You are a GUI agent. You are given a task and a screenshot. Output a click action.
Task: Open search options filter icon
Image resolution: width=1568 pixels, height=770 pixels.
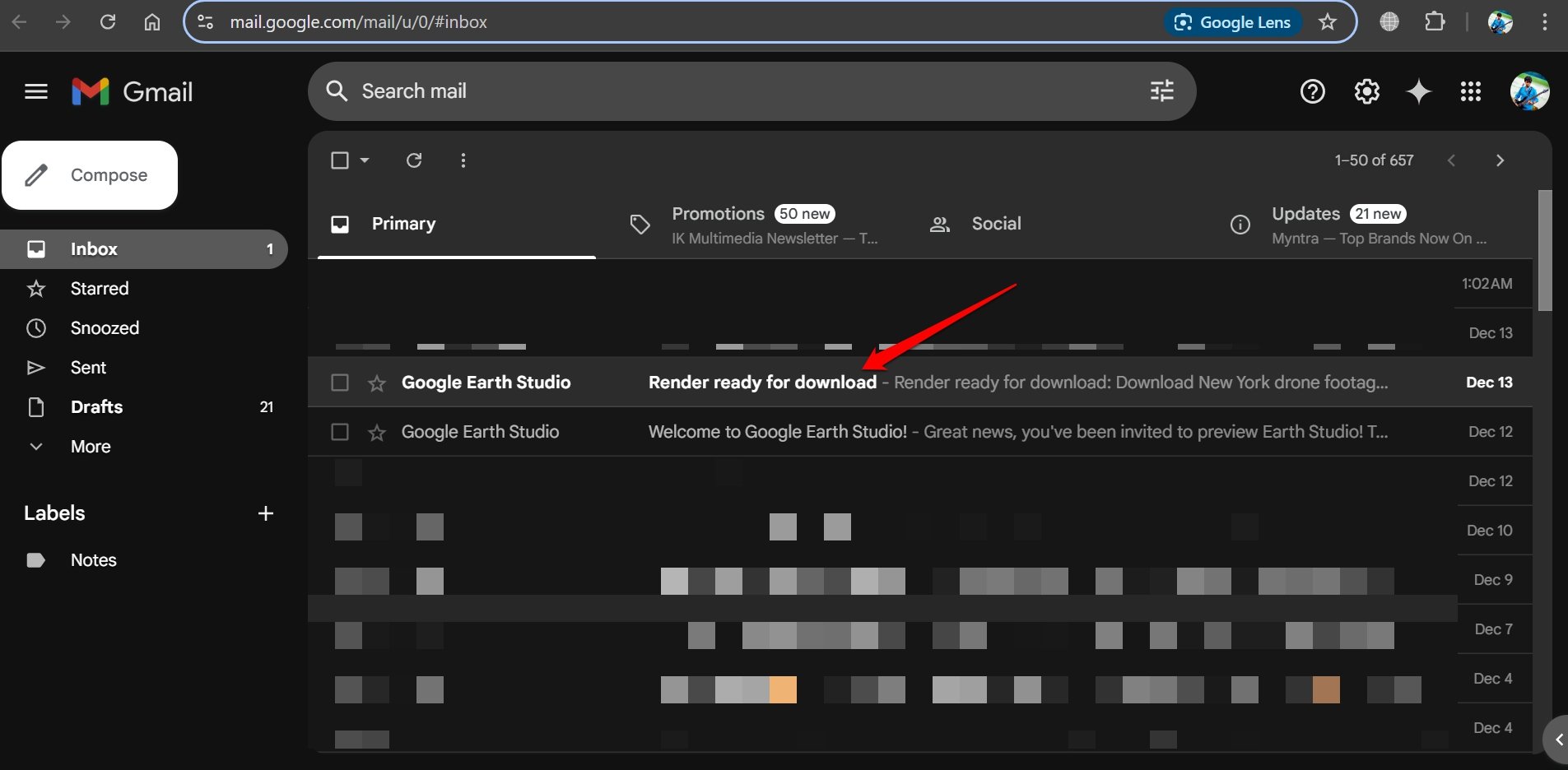click(x=1161, y=91)
